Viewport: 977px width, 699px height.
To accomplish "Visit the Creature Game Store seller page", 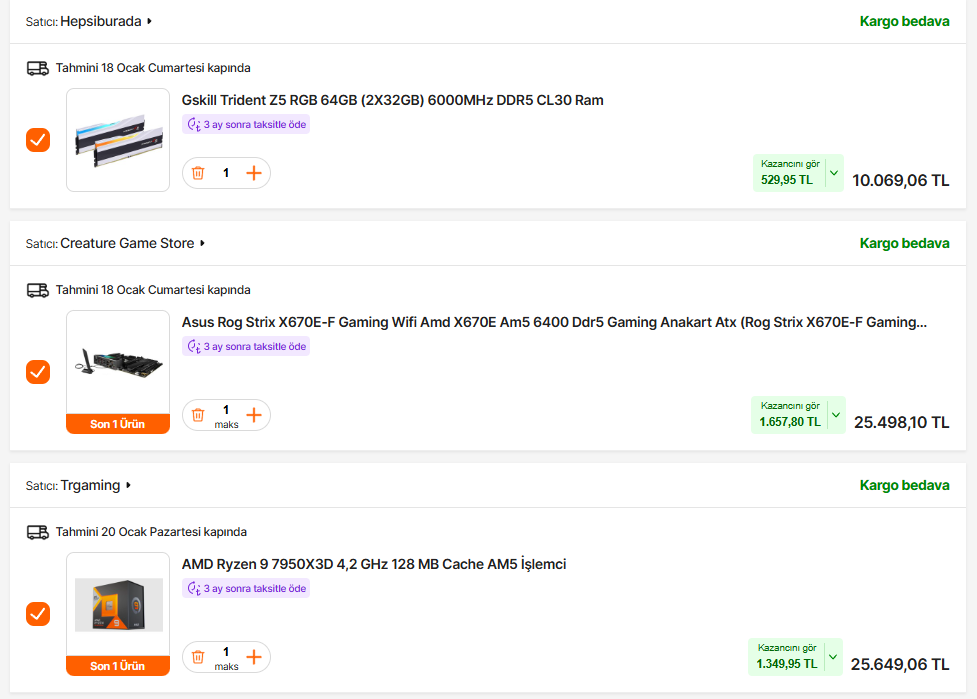I will pos(127,243).
